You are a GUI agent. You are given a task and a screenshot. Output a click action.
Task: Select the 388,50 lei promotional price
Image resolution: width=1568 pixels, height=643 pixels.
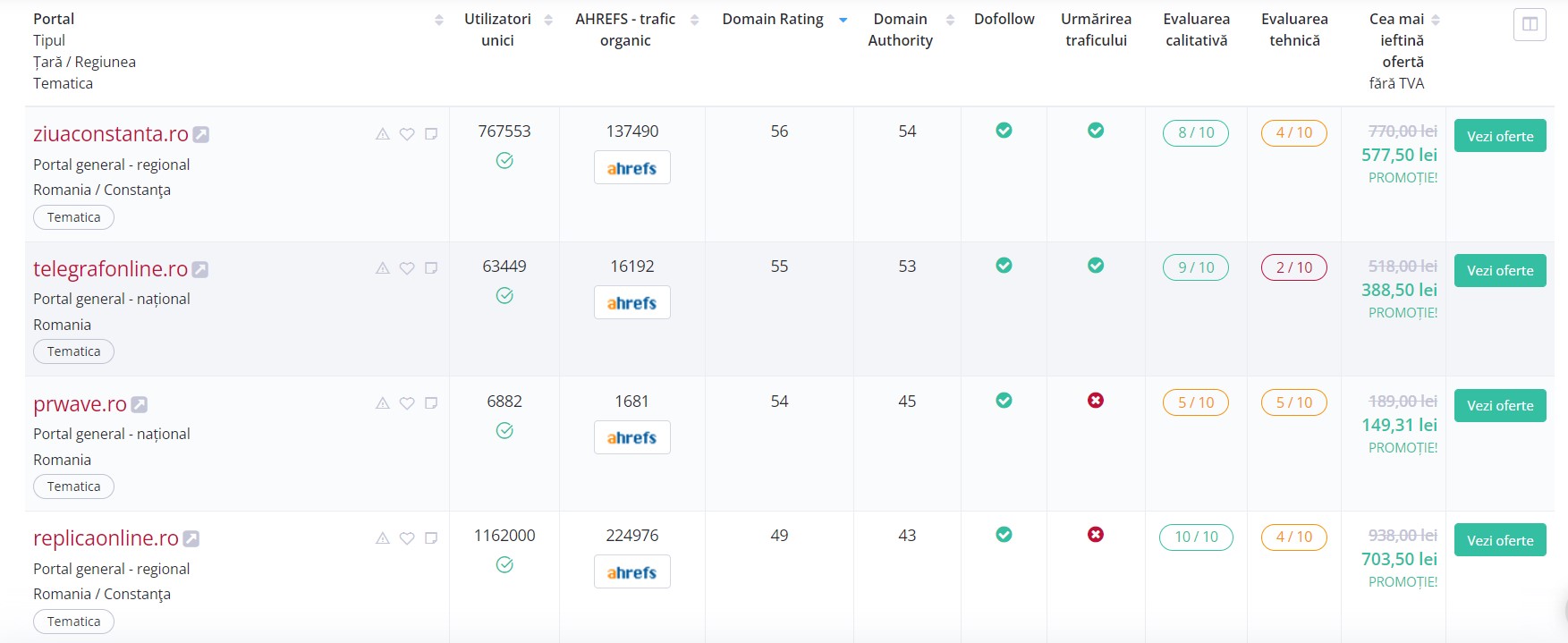1399,291
